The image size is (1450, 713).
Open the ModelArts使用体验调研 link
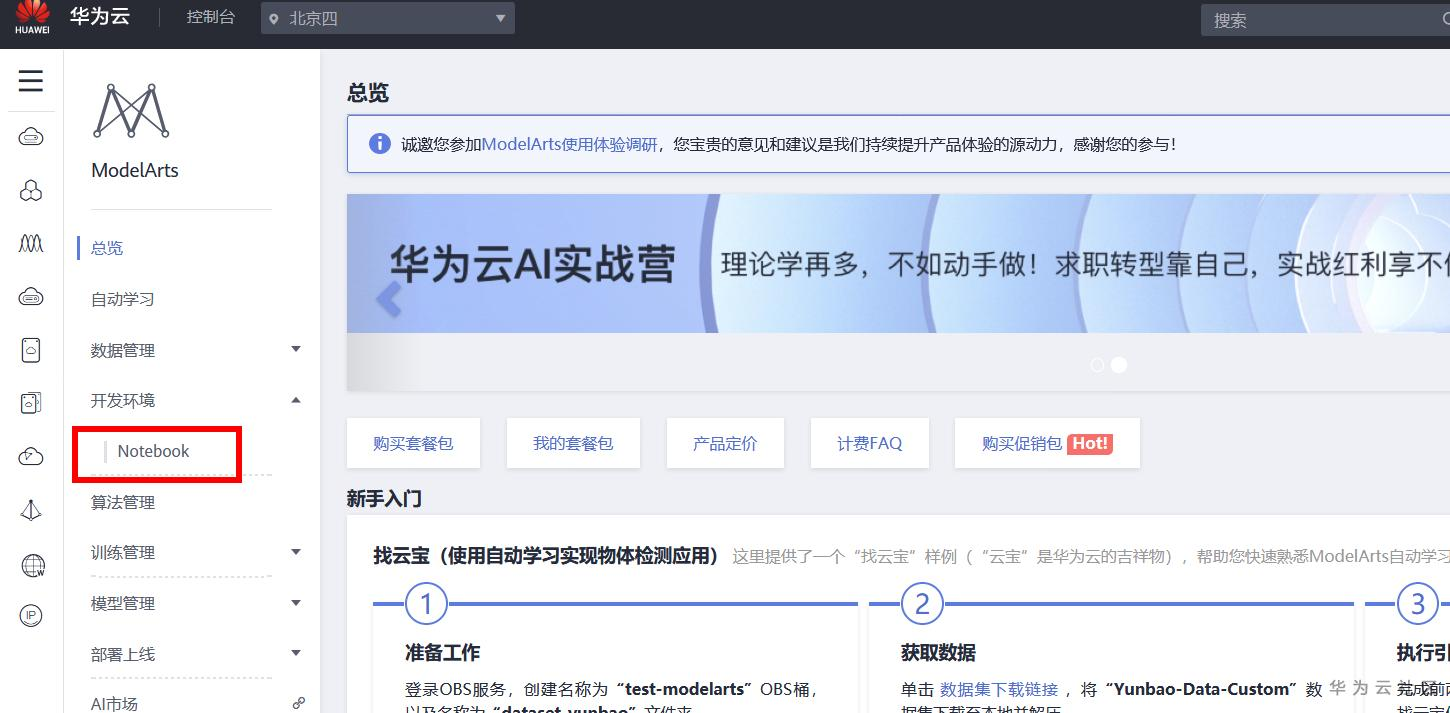coord(569,144)
